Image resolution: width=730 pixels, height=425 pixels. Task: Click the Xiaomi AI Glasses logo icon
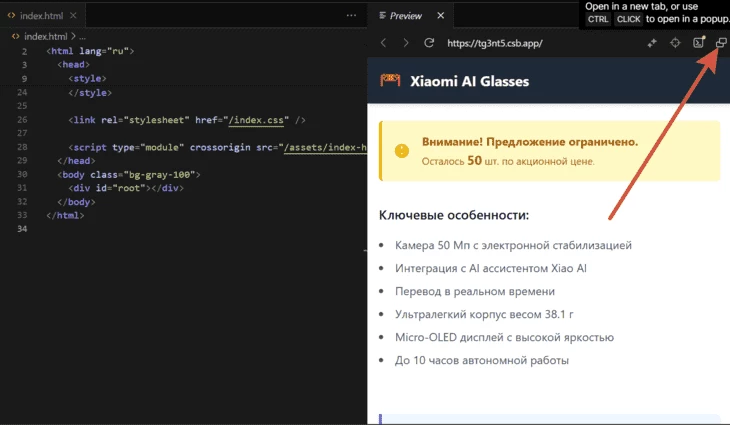coord(390,80)
